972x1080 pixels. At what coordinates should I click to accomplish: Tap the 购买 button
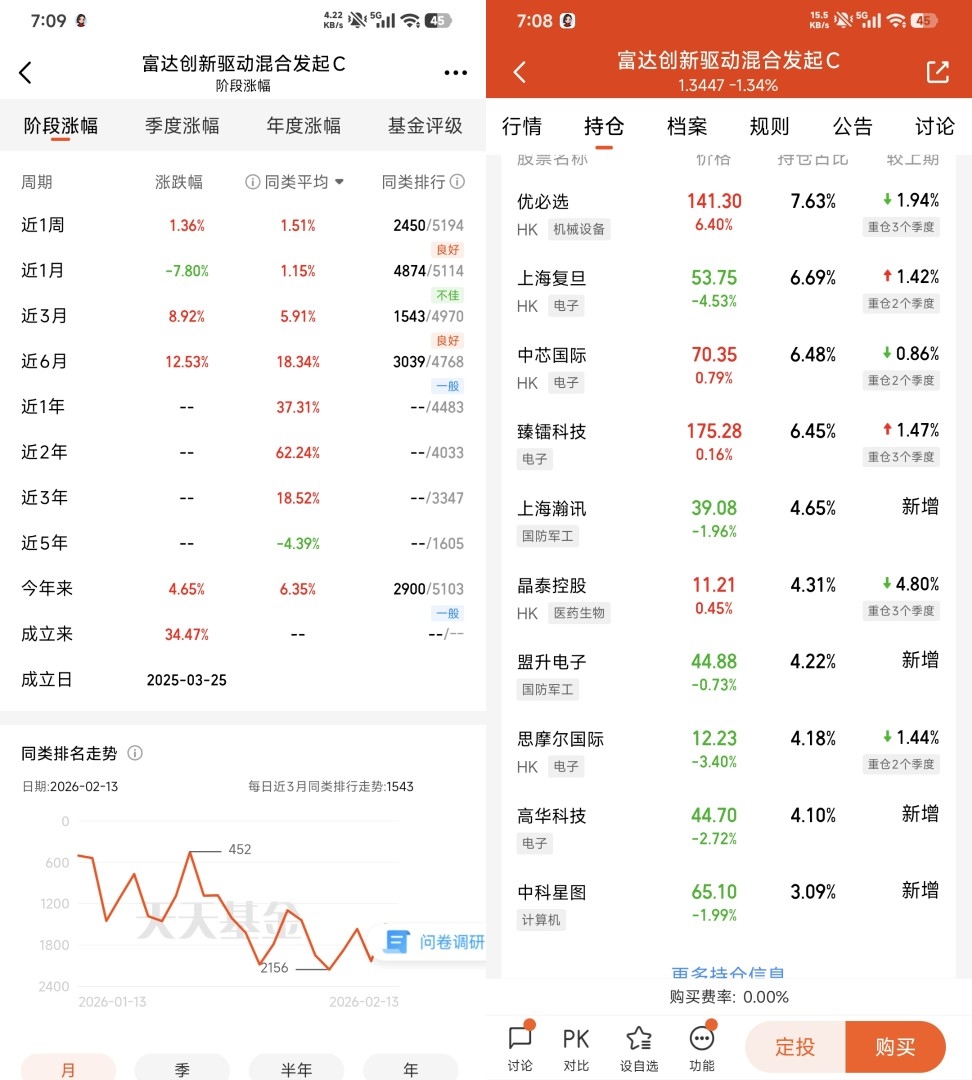[x=896, y=1047]
